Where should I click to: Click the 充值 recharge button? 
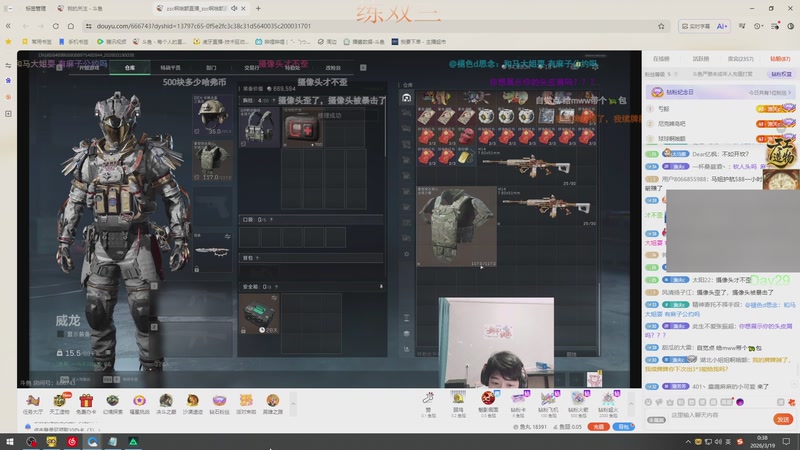[x=598, y=427]
